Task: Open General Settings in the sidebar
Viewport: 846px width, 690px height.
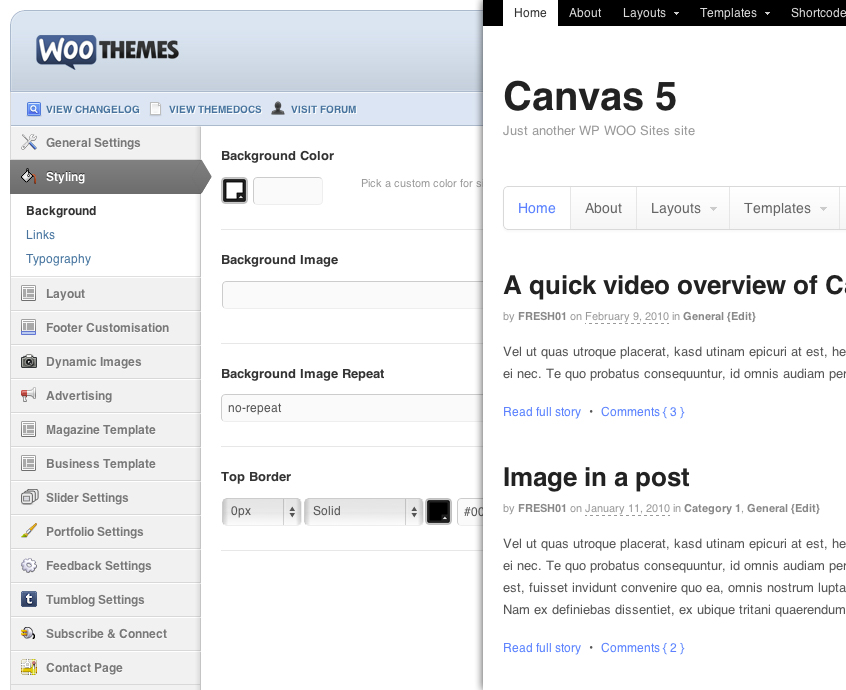Action: (106, 142)
